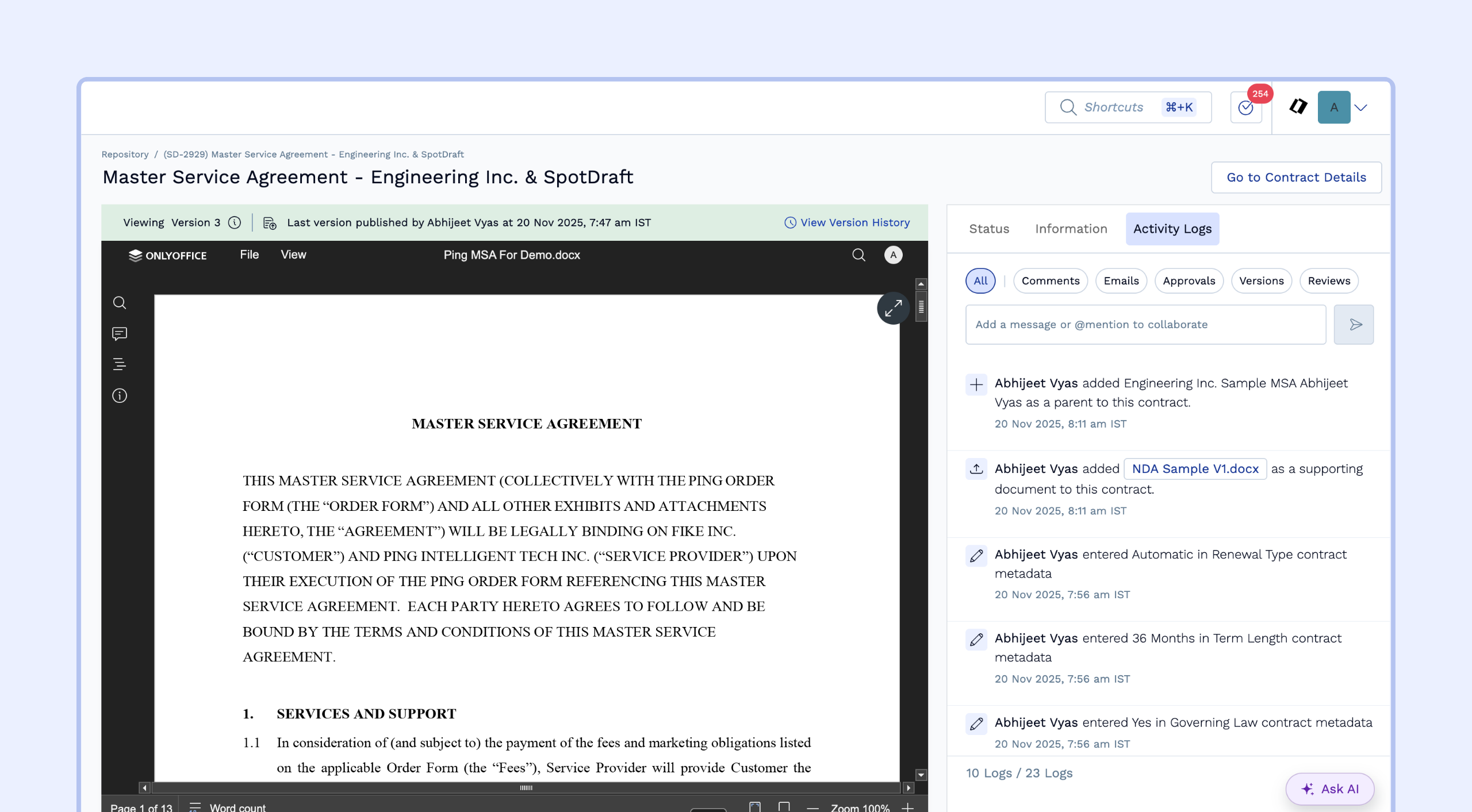The height and width of the screenshot is (812, 1472).
Task: Open View Version History link
Action: (x=848, y=223)
